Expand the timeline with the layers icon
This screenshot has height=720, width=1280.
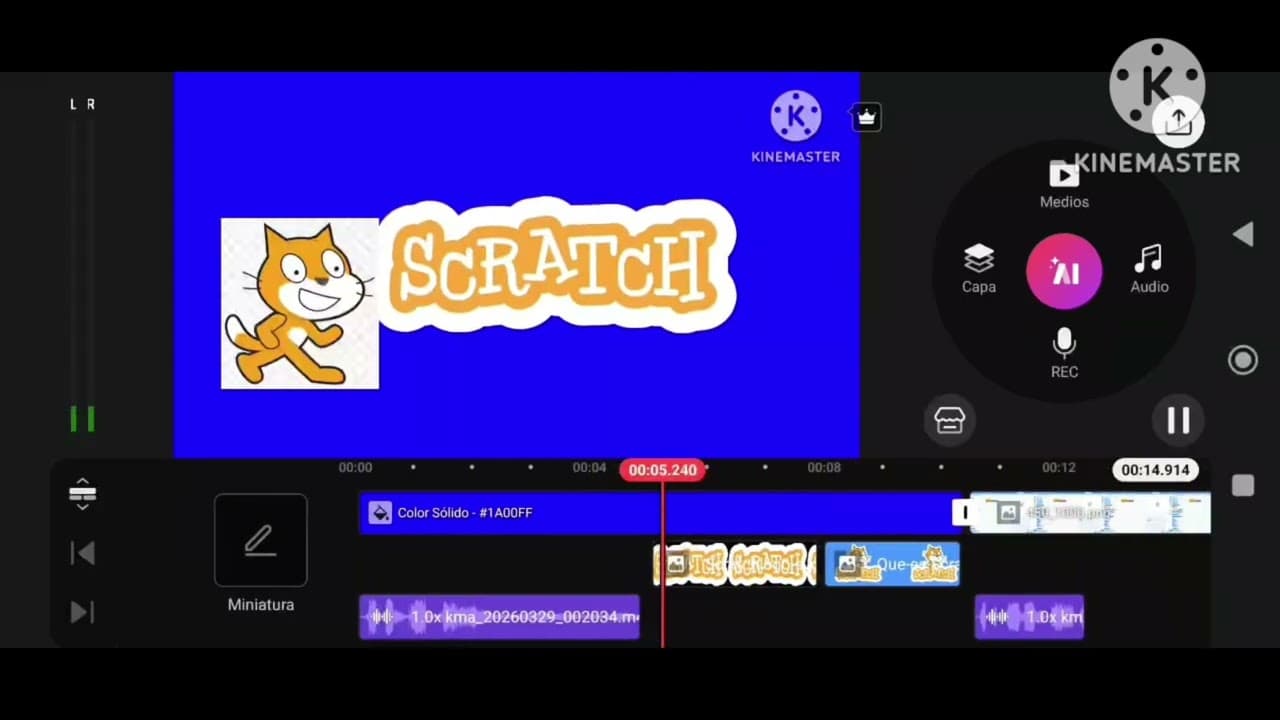click(x=83, y=493)
